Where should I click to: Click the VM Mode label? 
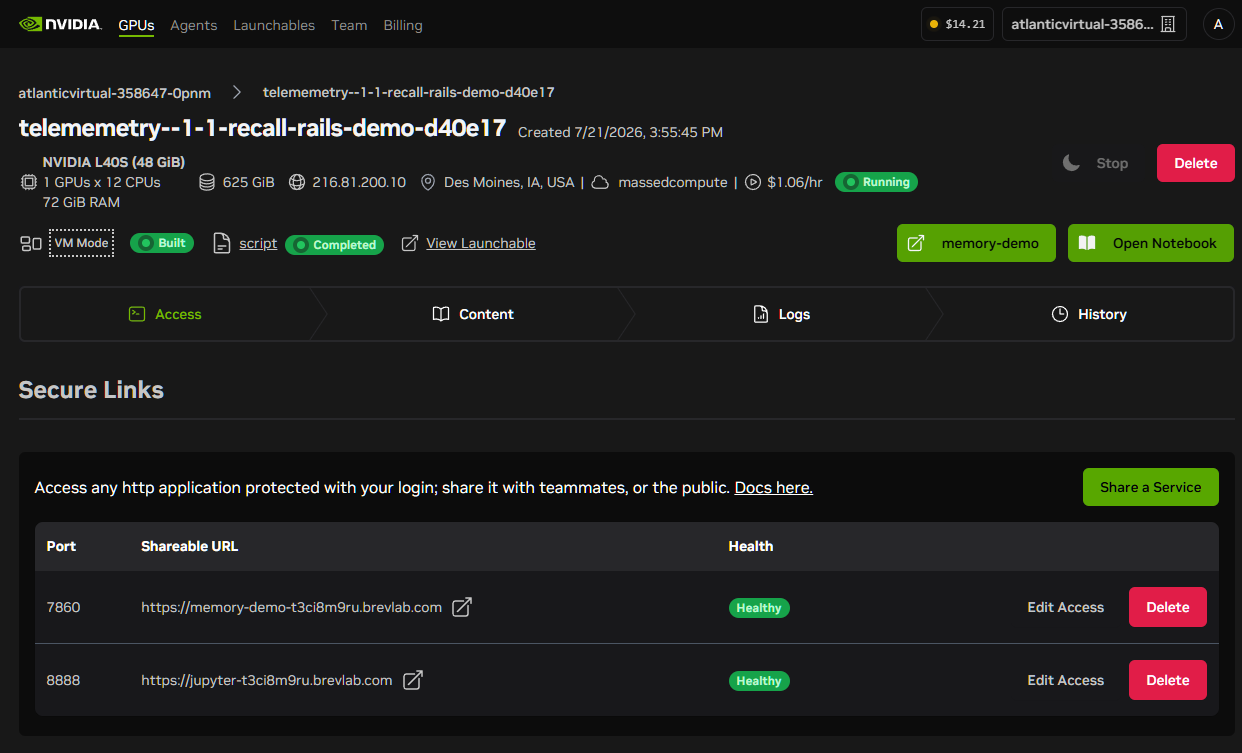(81, 243)
